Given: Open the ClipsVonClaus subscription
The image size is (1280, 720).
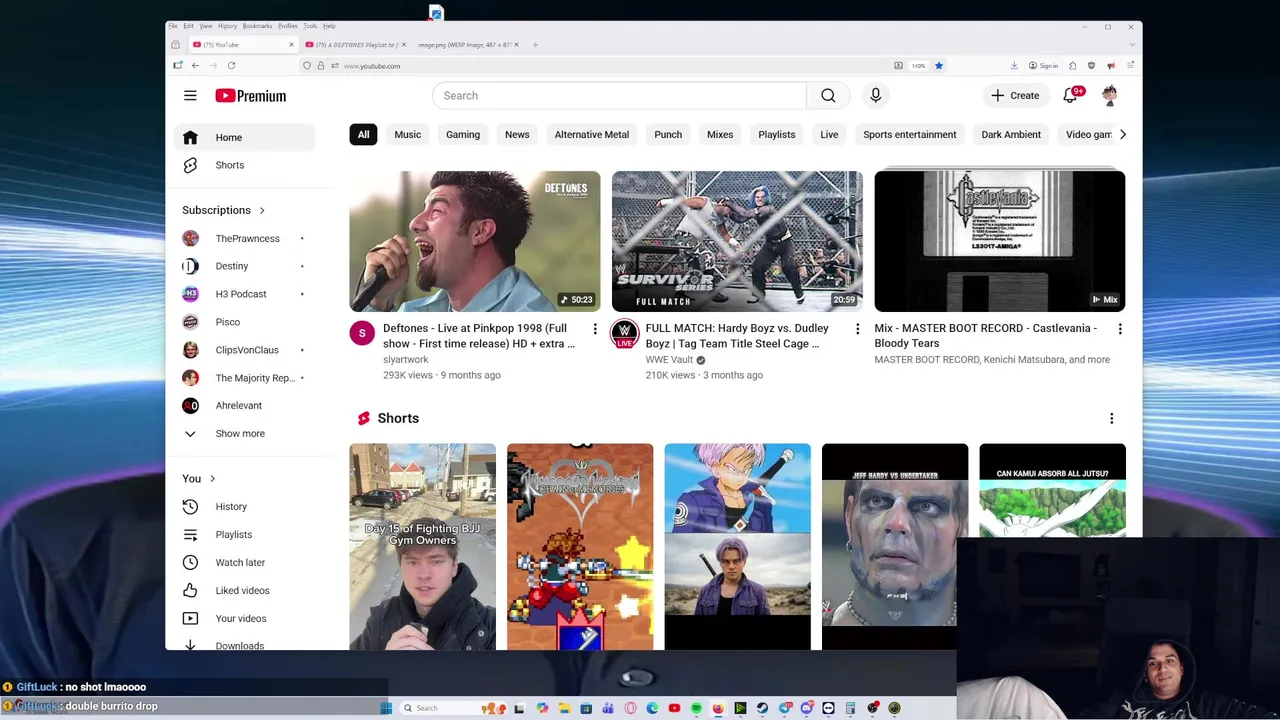Looking at the screenshot, I should (244, 350).
